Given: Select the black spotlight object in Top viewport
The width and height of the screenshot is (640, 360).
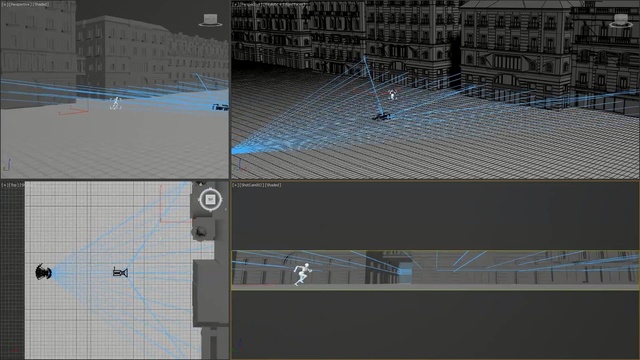Looking at the screenshot, I should coord(44,272).
